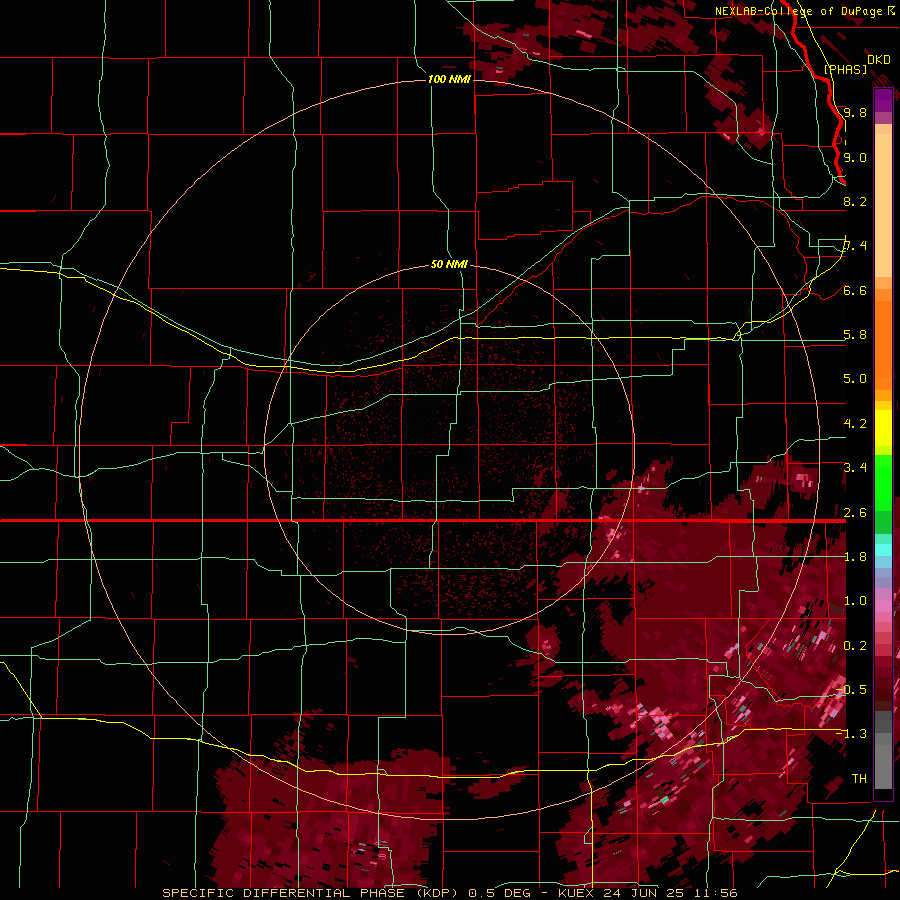Select the 4.2 value on the scale
900x900 pixels.
855,424
